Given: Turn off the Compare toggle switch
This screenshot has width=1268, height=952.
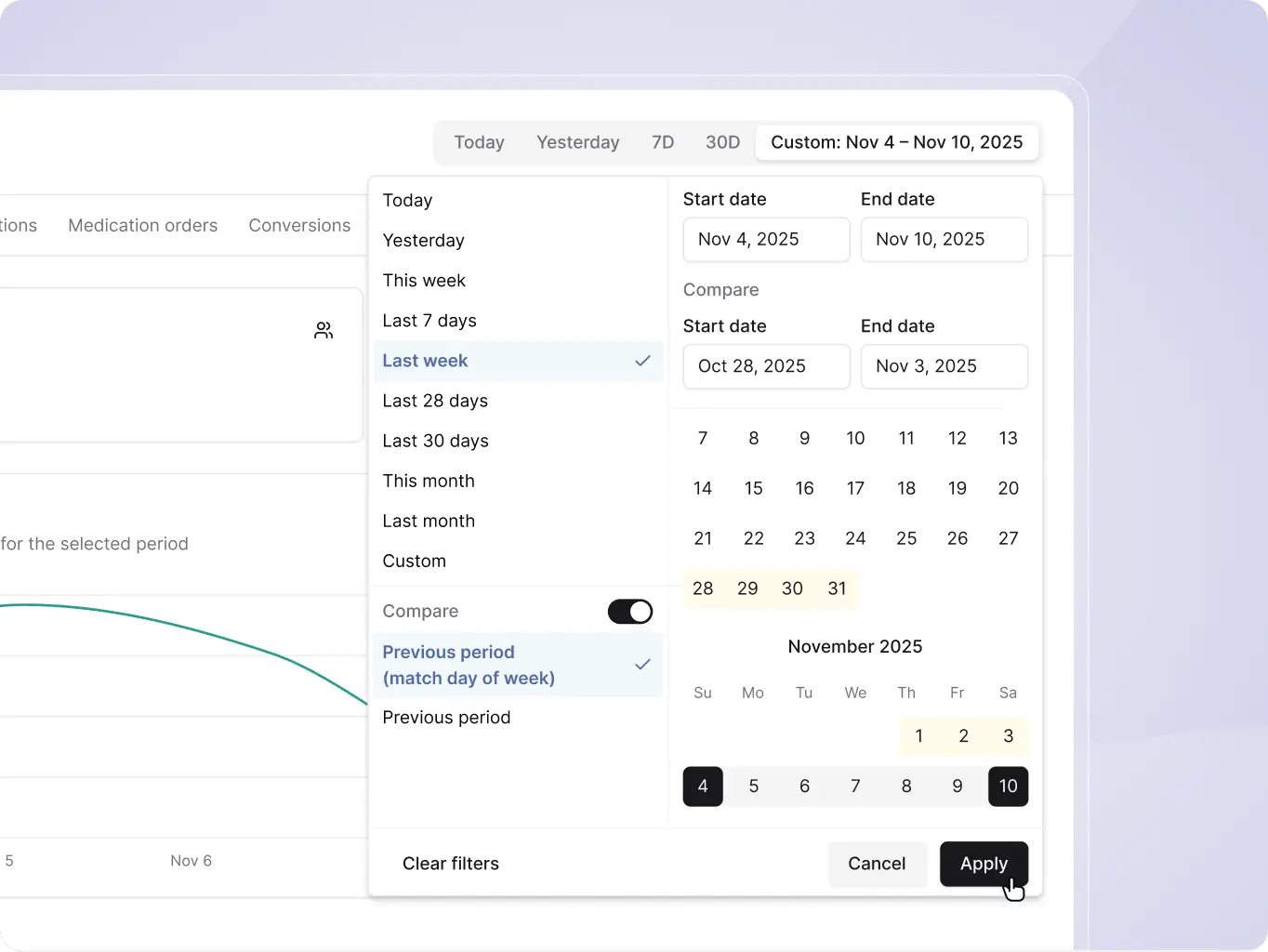Looking at the screenshot, I should click(x=629, y=612).
